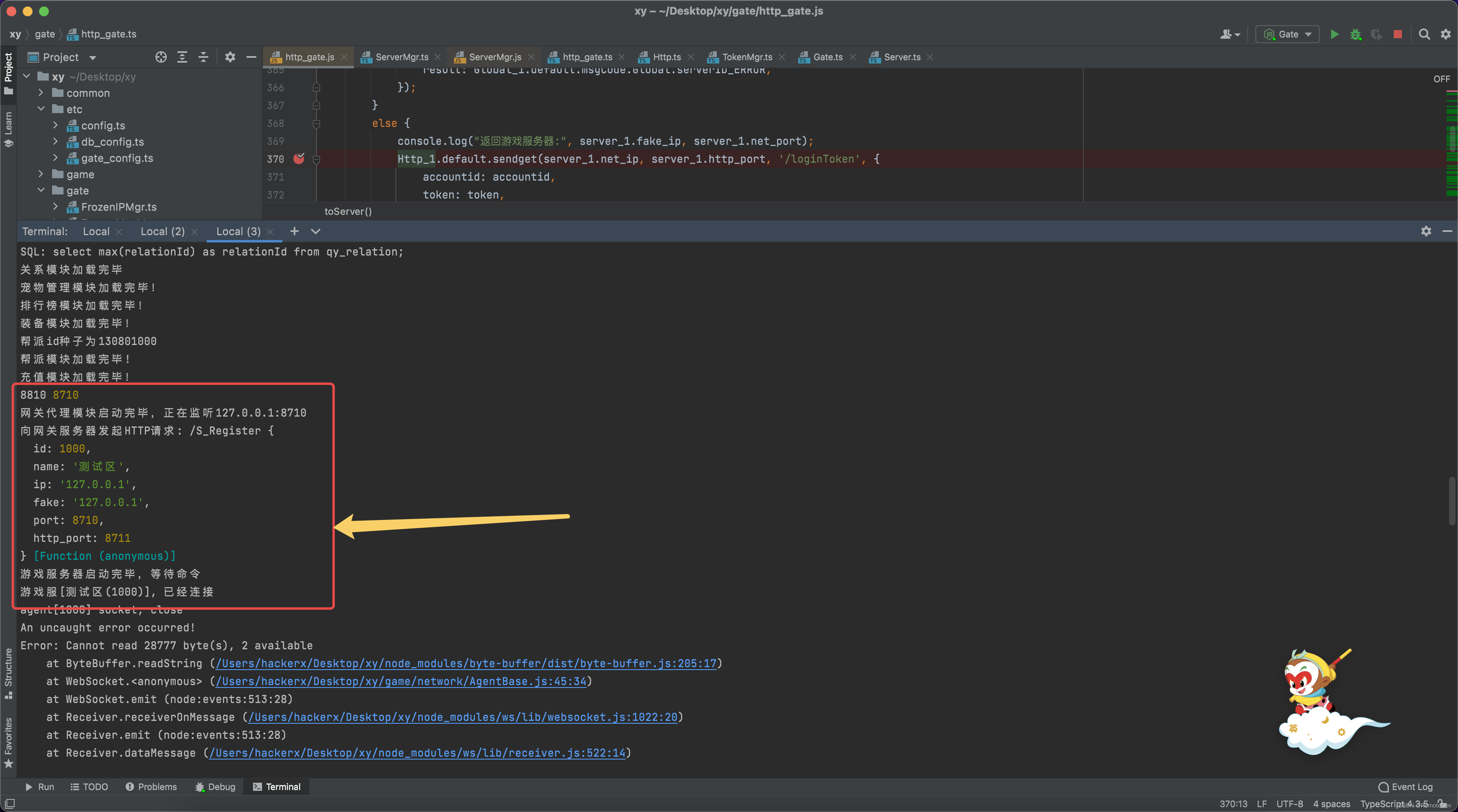1458x812 pixels.
Task: Switch to Gate.ts editor tab
Action: 827,57
